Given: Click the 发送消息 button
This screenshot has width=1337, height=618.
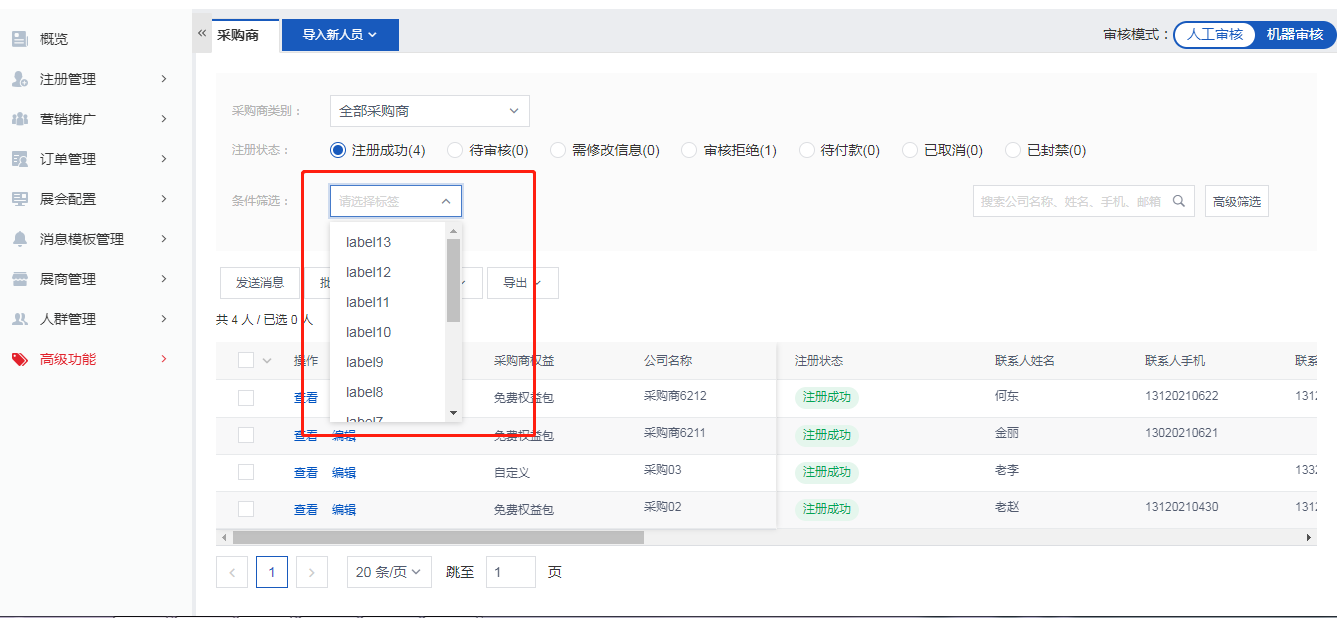Looking at the screenshot, I should click(x=260, y=283).
